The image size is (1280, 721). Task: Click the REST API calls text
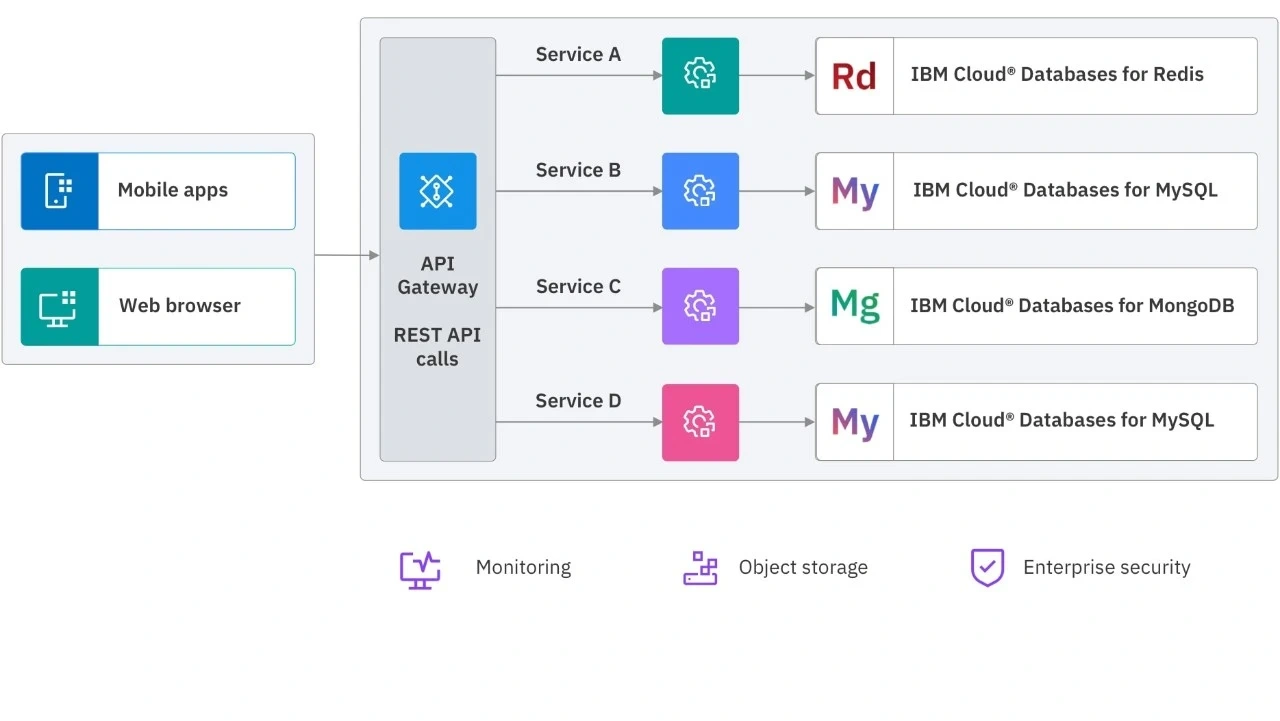click(437, 347)
